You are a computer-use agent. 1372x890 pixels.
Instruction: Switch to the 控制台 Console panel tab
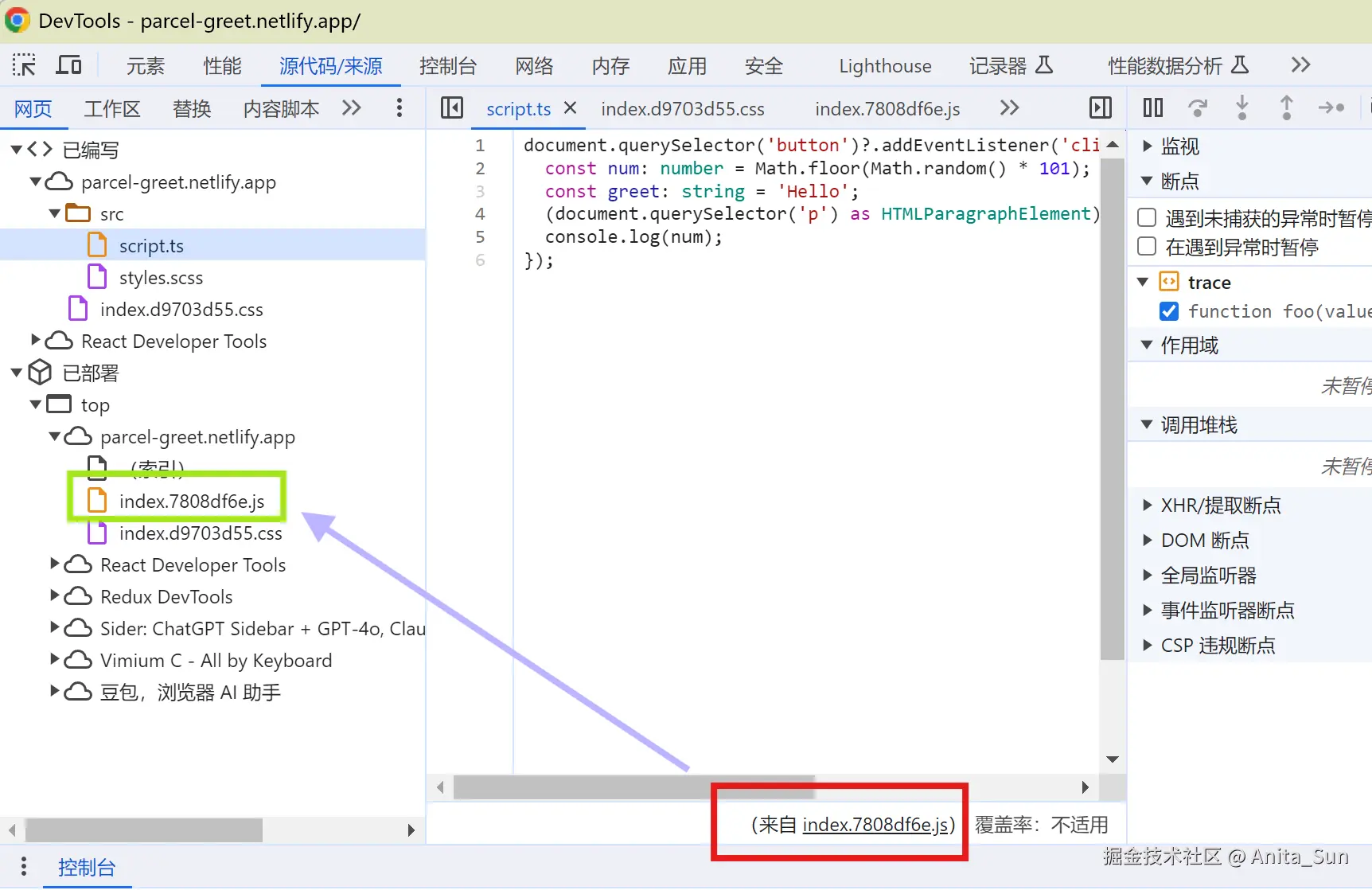point(448,65)
